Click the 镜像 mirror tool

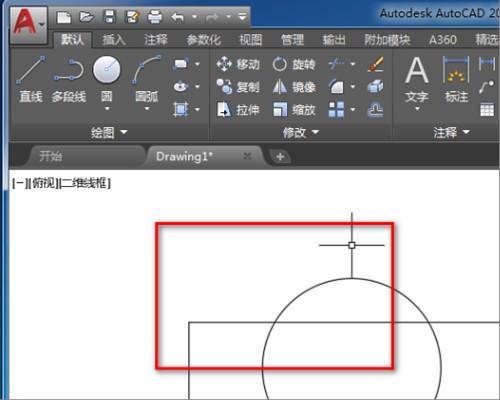tap(294, 87)
